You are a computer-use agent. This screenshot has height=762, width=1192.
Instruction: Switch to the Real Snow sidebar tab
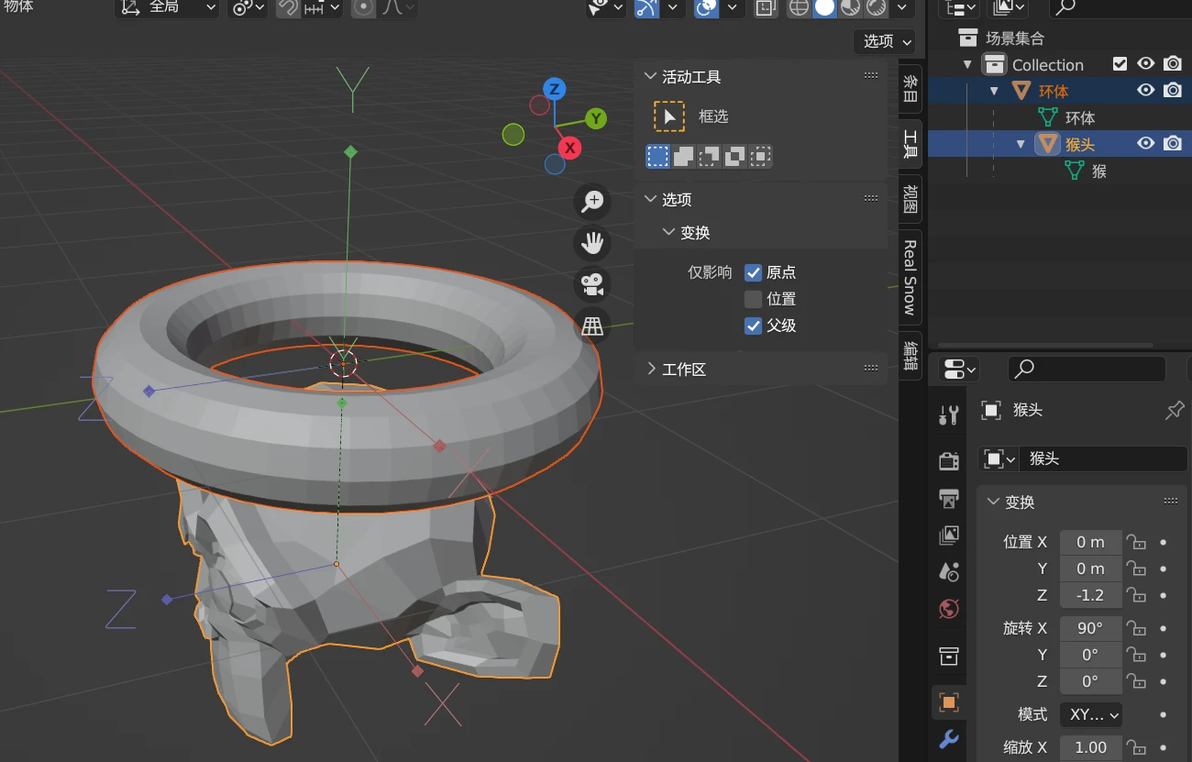pos(910,278)
